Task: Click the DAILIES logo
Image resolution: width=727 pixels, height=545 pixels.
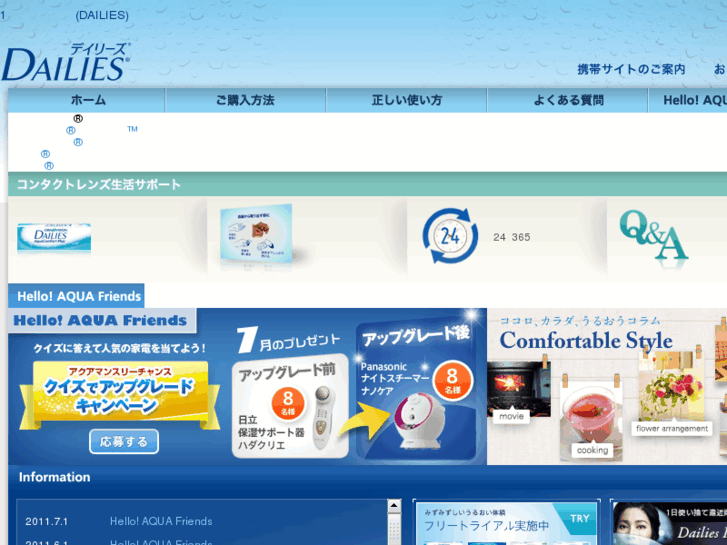Action: [x=66, y=62]
